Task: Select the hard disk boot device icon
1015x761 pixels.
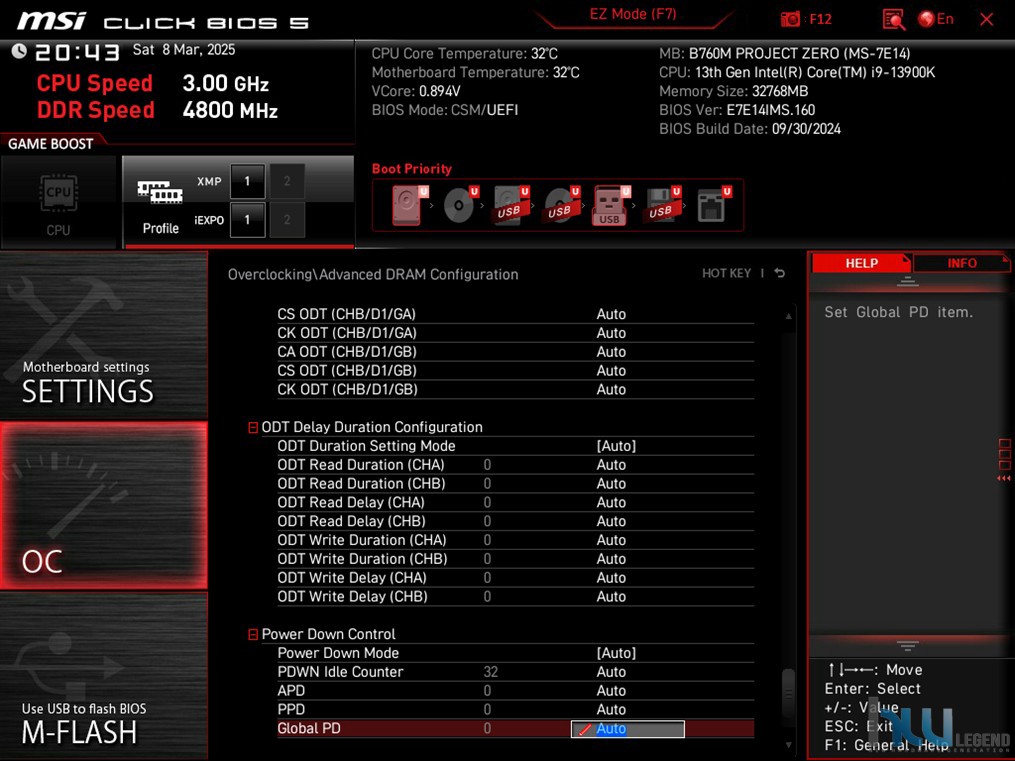Action: click(409, 204)
